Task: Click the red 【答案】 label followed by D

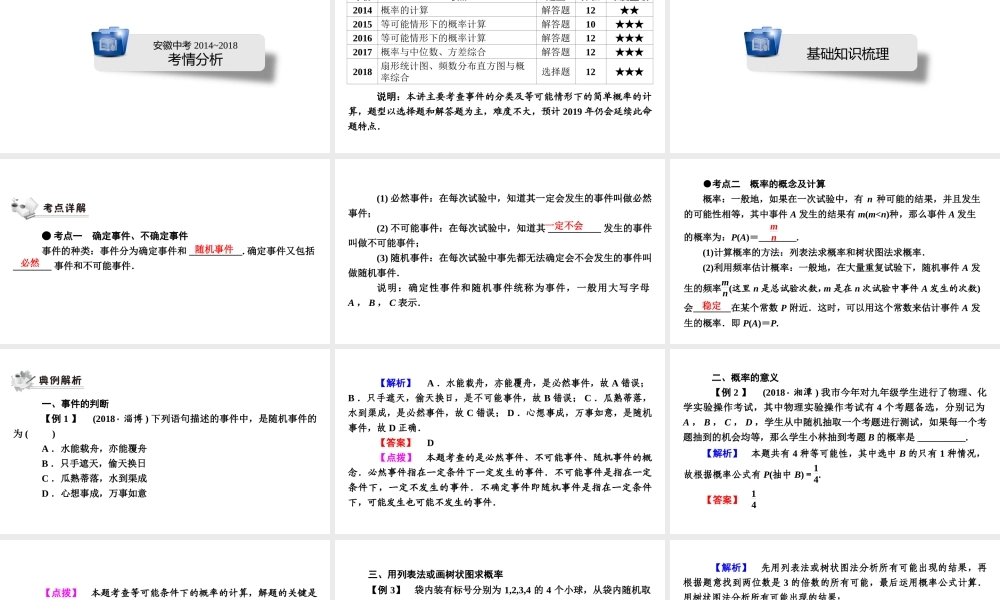Action: pos(396,443)
